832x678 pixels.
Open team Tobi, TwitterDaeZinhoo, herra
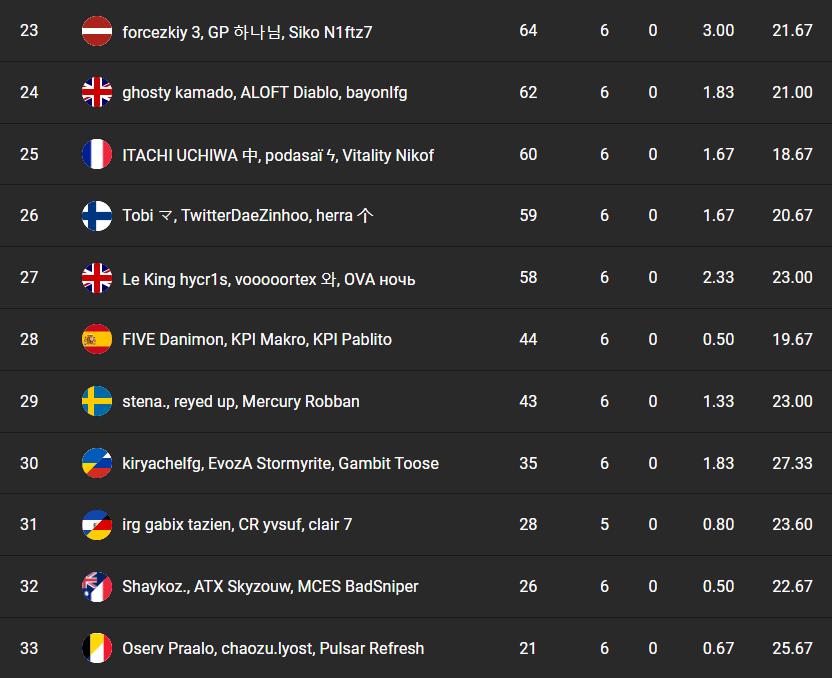(248, 215)
